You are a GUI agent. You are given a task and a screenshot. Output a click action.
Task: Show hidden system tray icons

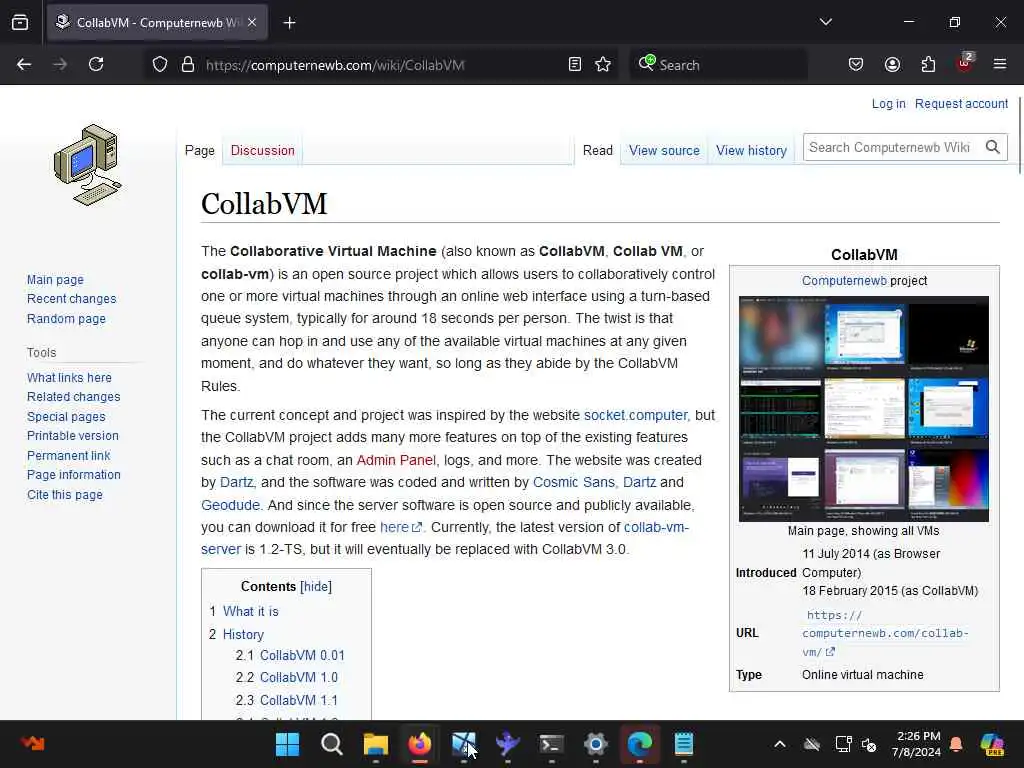point(780,744)
